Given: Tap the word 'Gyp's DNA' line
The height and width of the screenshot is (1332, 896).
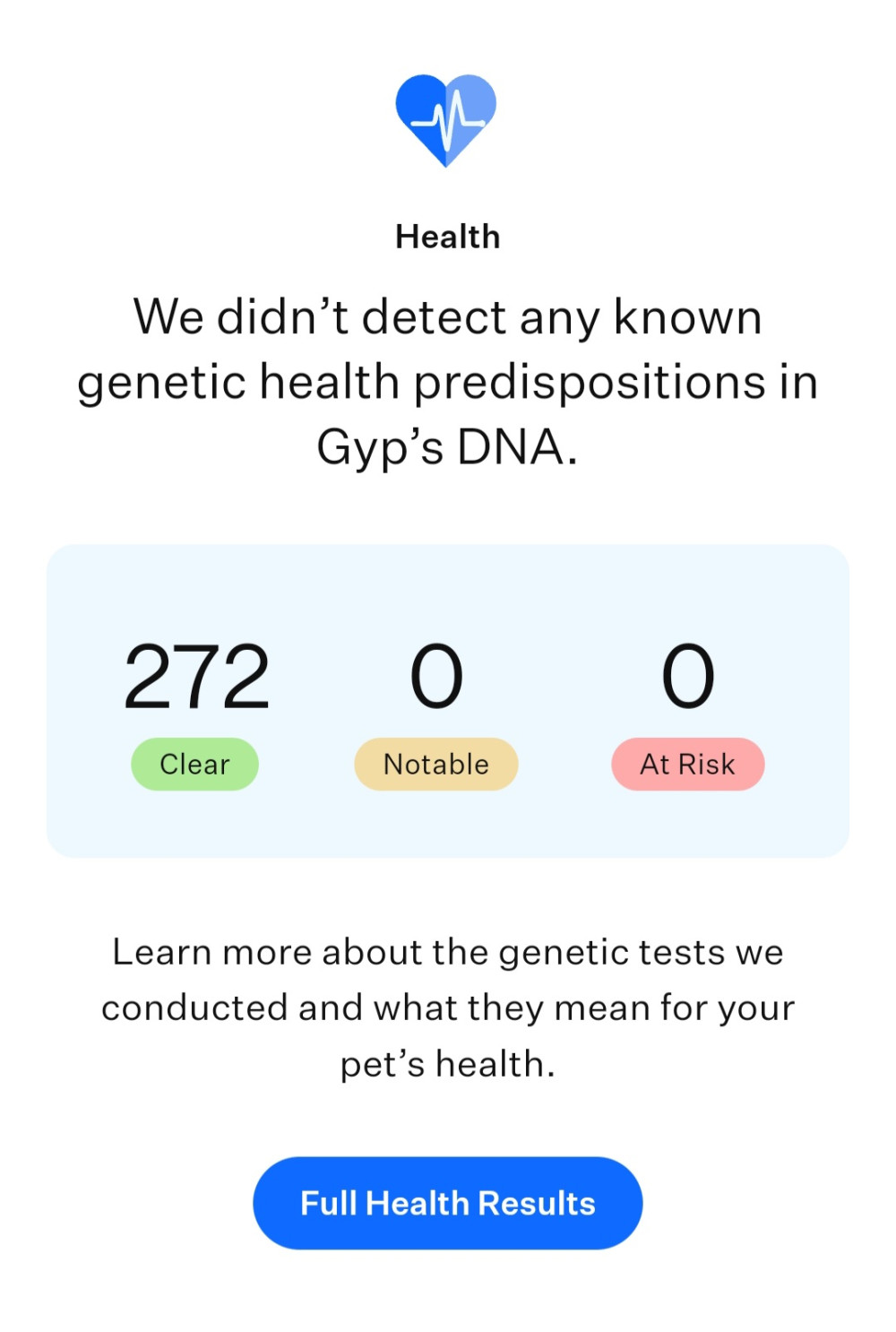Looking at the screenshot, I should 447,447.
